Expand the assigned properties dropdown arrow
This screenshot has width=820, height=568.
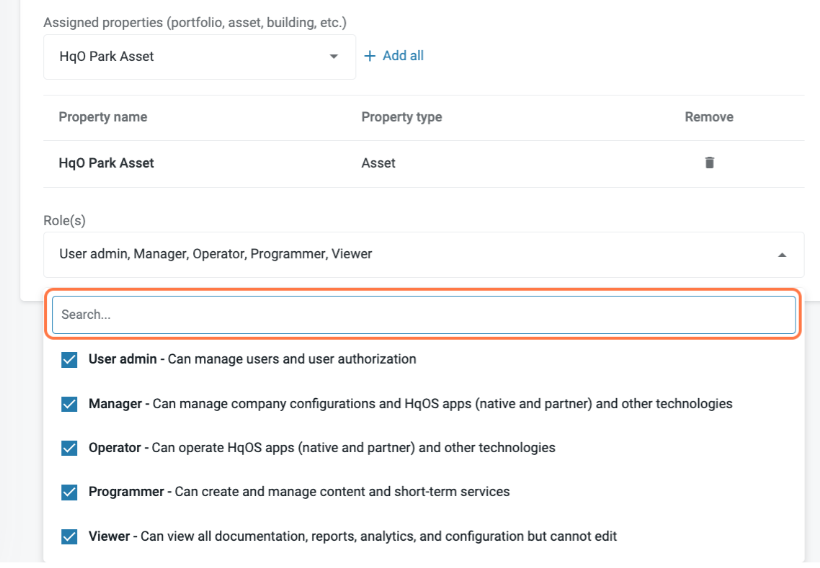pos(334,57)
